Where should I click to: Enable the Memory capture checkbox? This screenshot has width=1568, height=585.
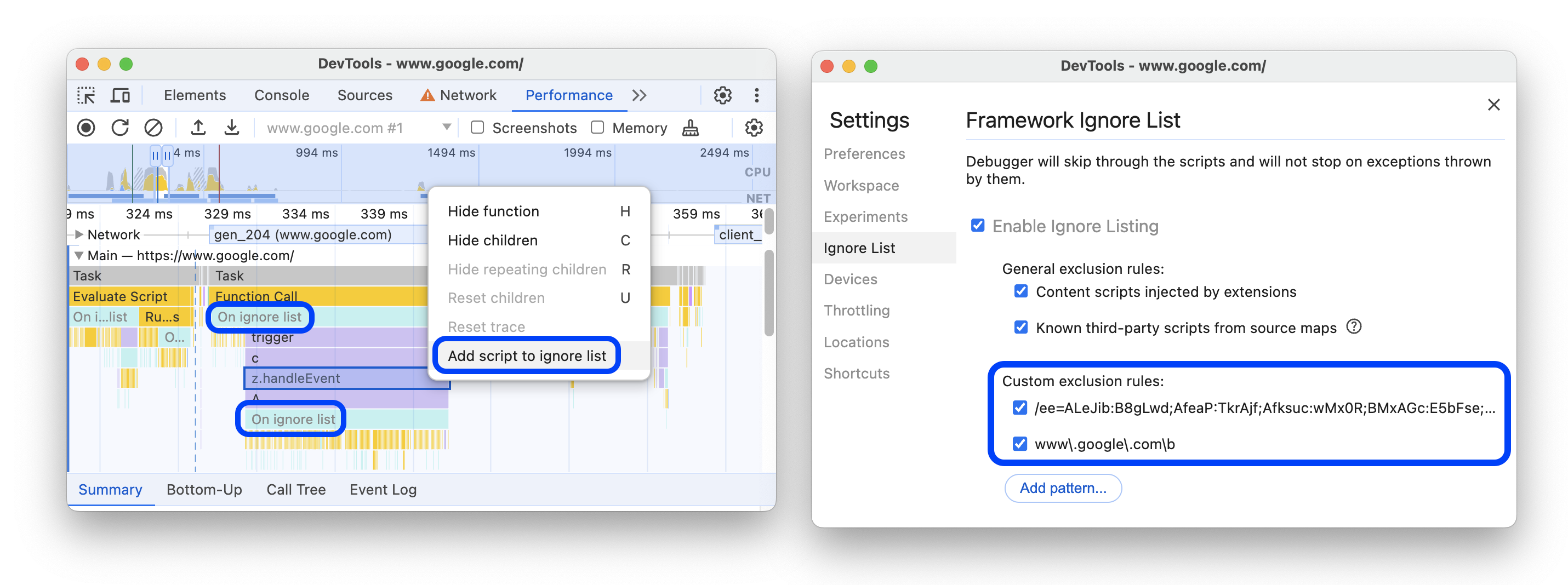pos(597,128)
